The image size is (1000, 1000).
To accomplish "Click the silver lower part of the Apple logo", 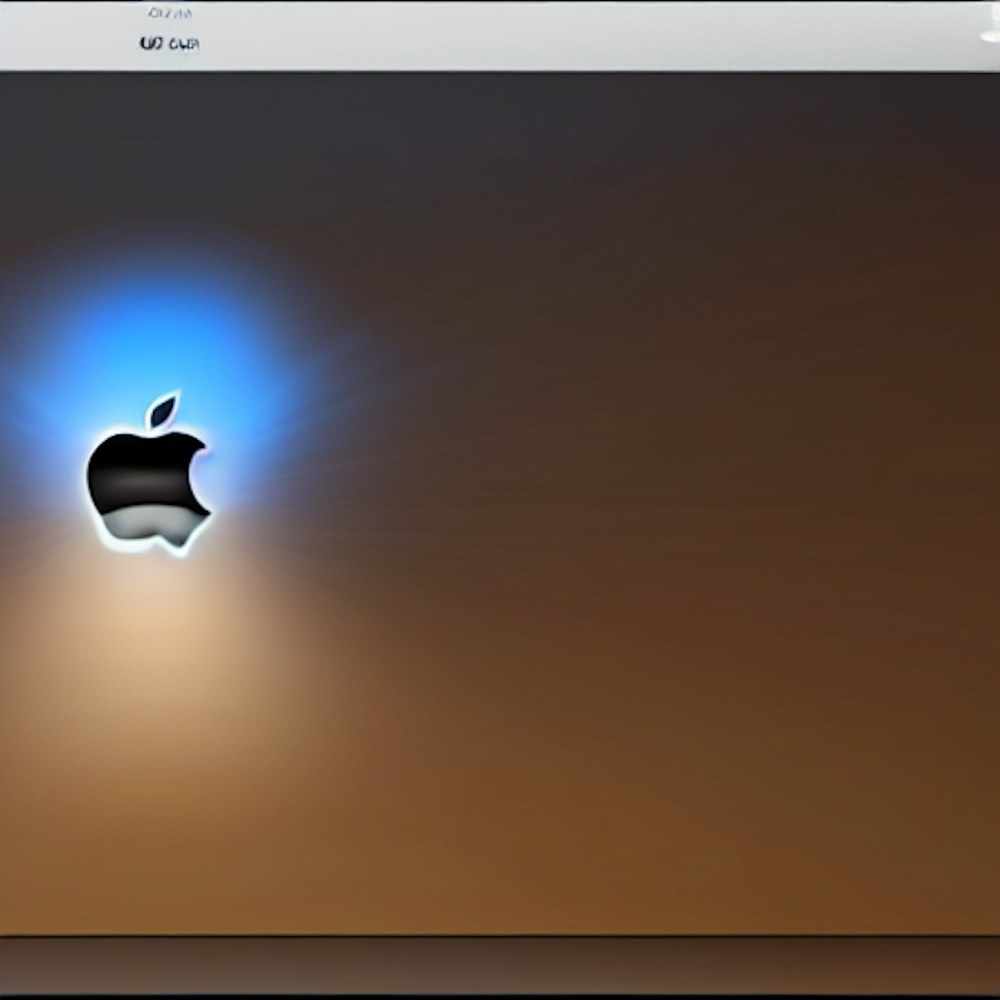I will 148,524.
